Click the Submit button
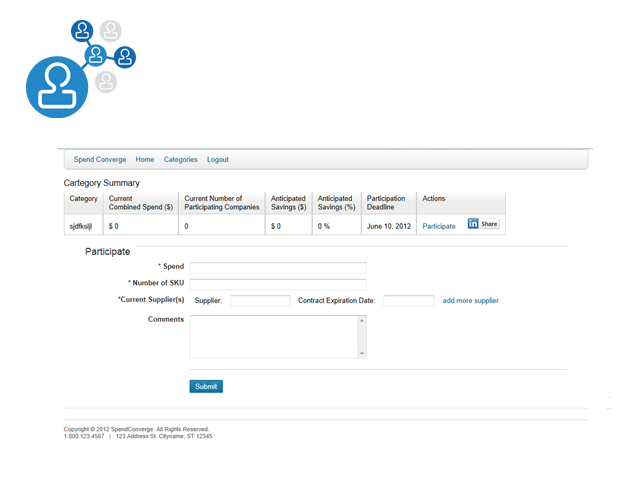630x480 pixels. 206,386
